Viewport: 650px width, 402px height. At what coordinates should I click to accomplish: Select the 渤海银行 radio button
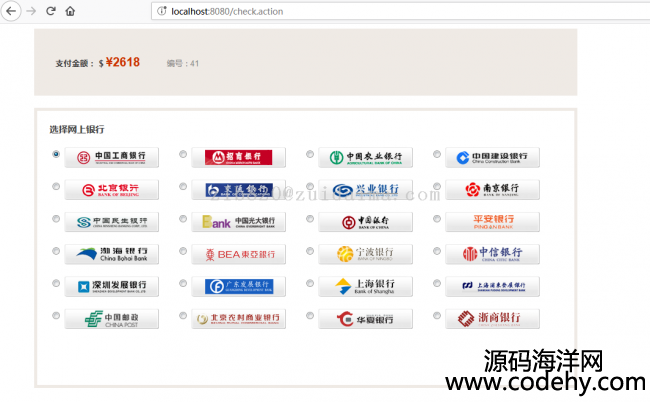coord(56,251)
